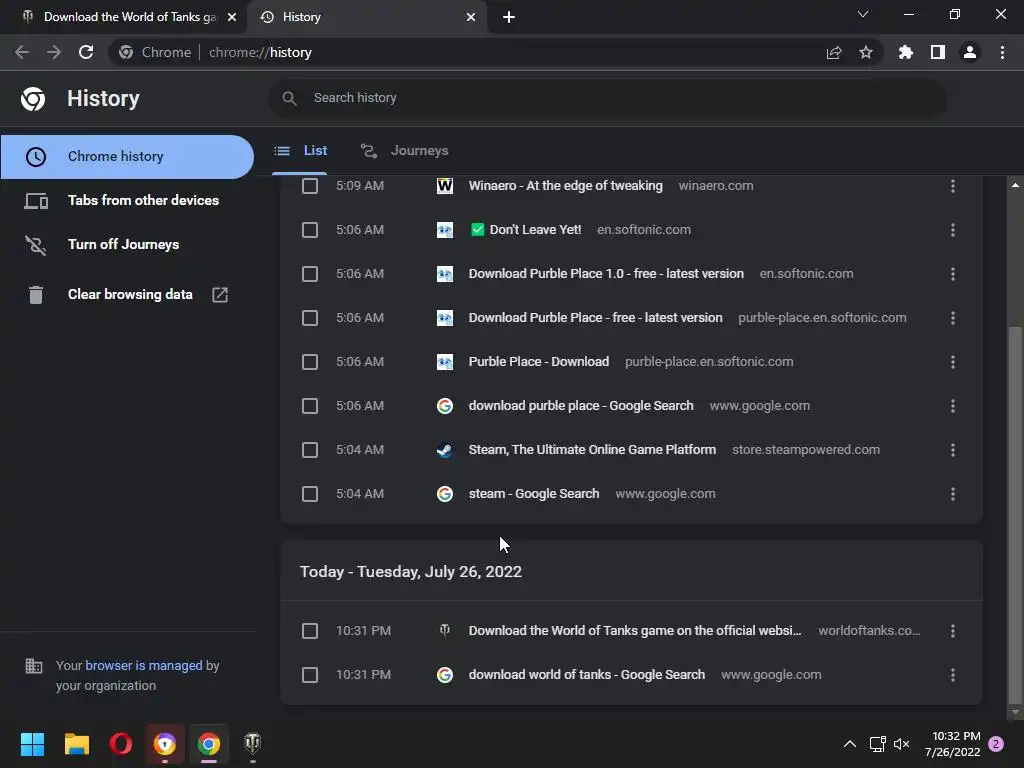This screenshot has width=1024, height=768.
Task: Open File Explorer from the taskbar
Action: (x=76, y=744)
